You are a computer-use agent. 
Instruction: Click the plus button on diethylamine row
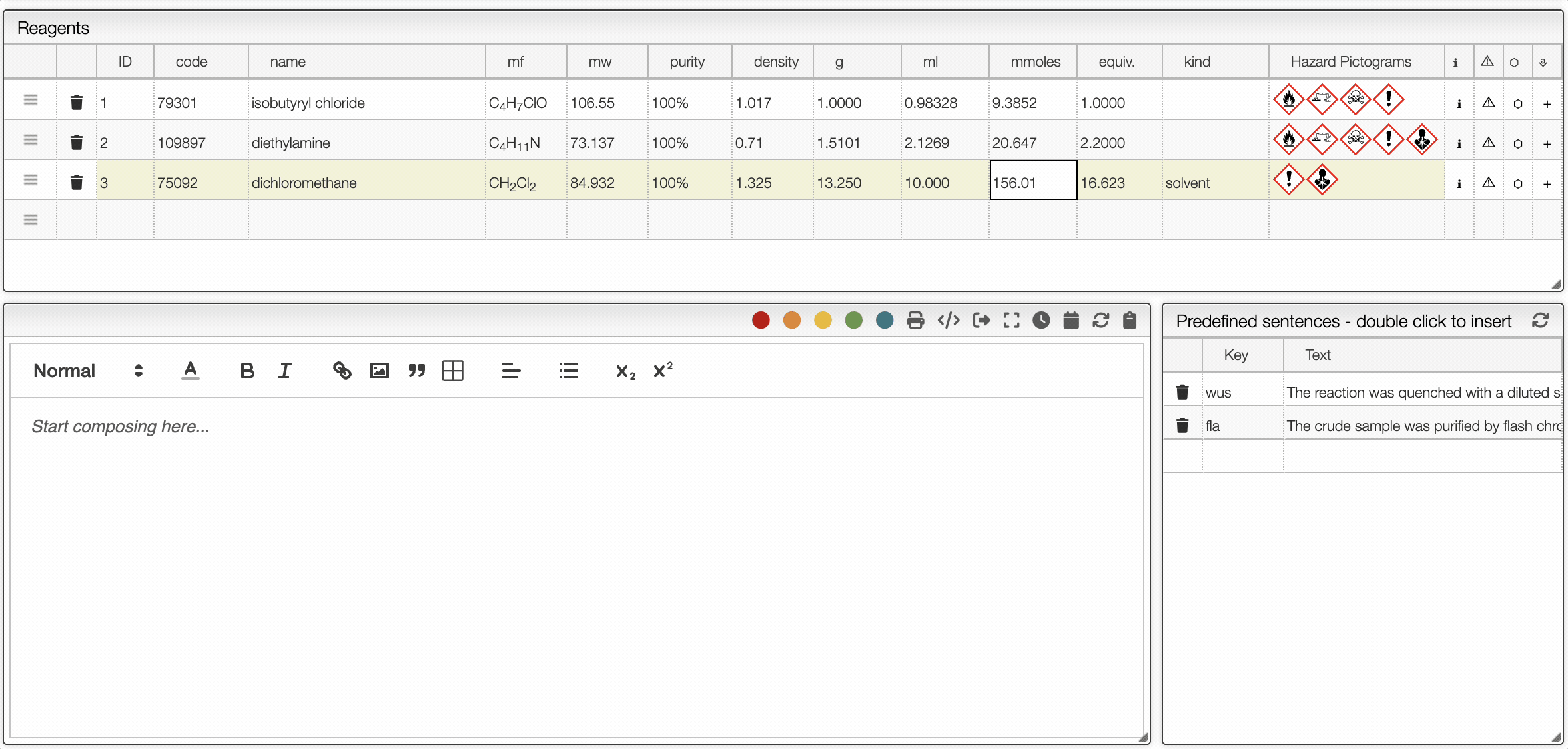coord(1547,143)
